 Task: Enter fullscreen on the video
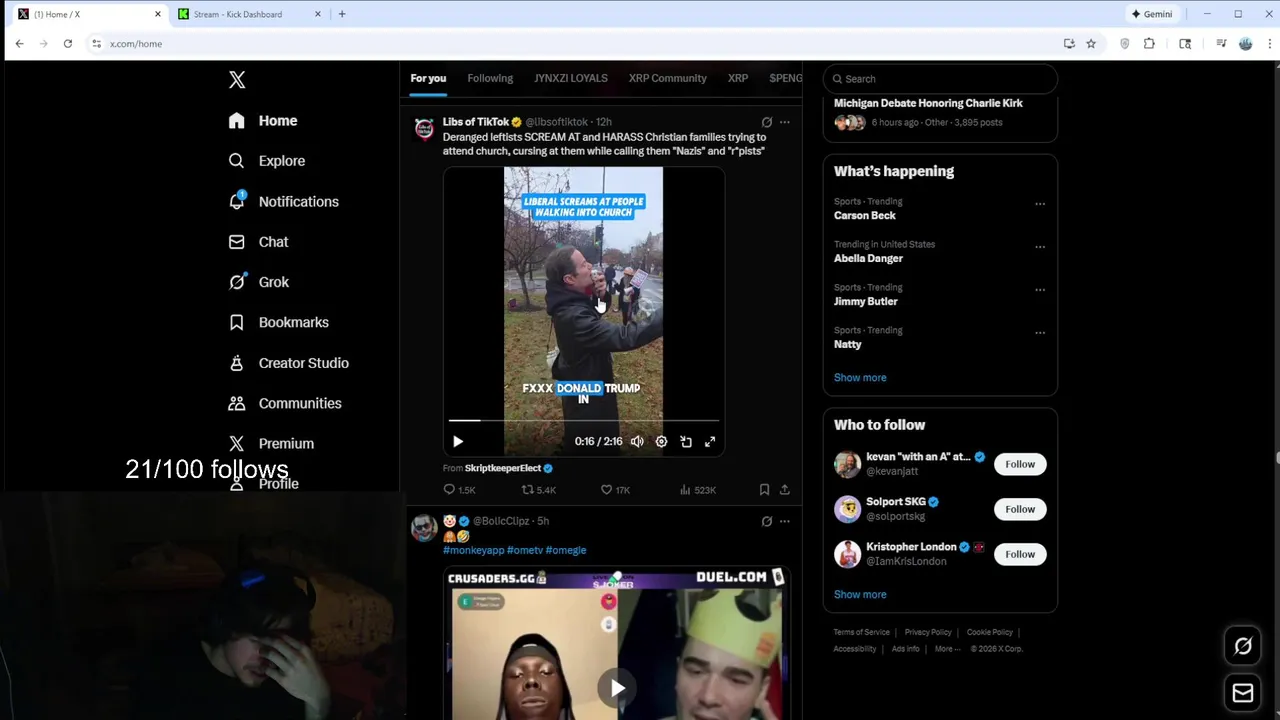(710, 442)
